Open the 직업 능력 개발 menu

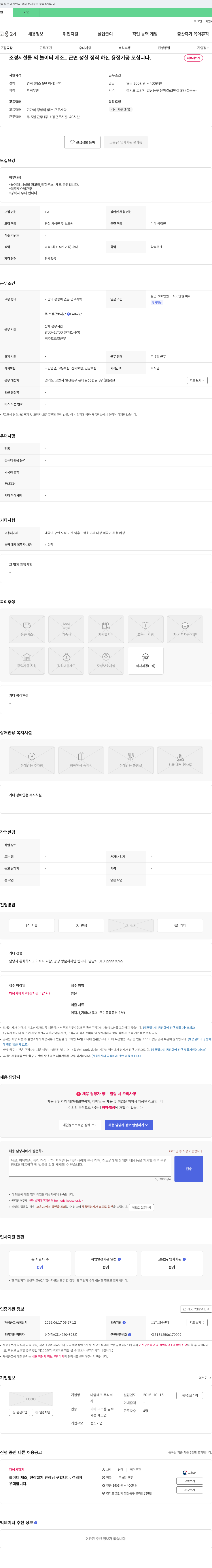click(145, 34)
